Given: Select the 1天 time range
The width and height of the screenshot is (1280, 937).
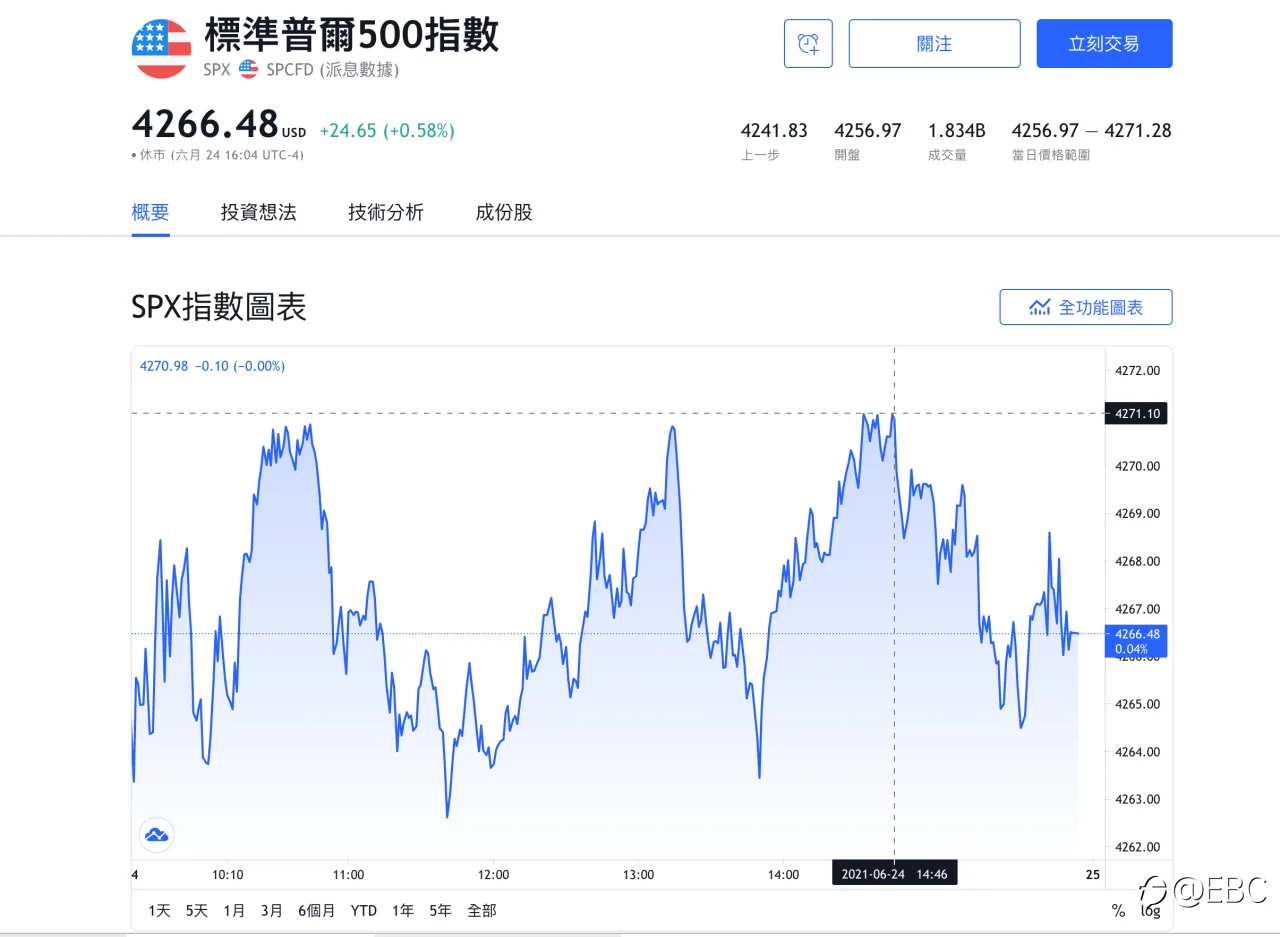Looking at the screenshot, I should 159,911.
